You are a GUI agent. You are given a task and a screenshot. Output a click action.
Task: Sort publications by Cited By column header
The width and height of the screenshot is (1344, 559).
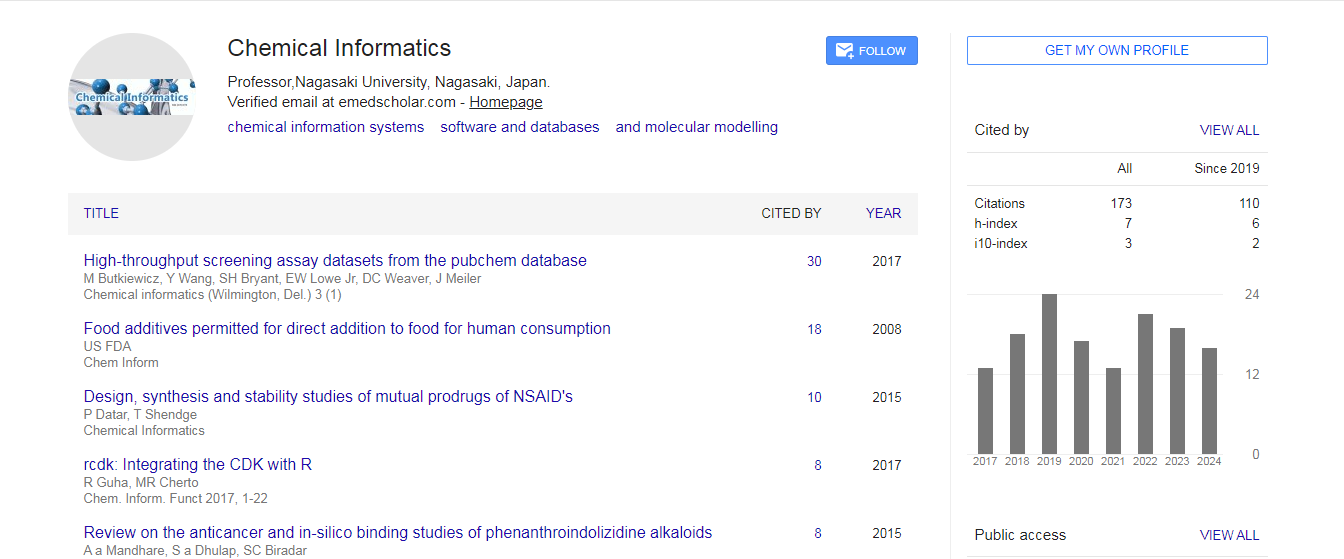click(x=791, y=213)
